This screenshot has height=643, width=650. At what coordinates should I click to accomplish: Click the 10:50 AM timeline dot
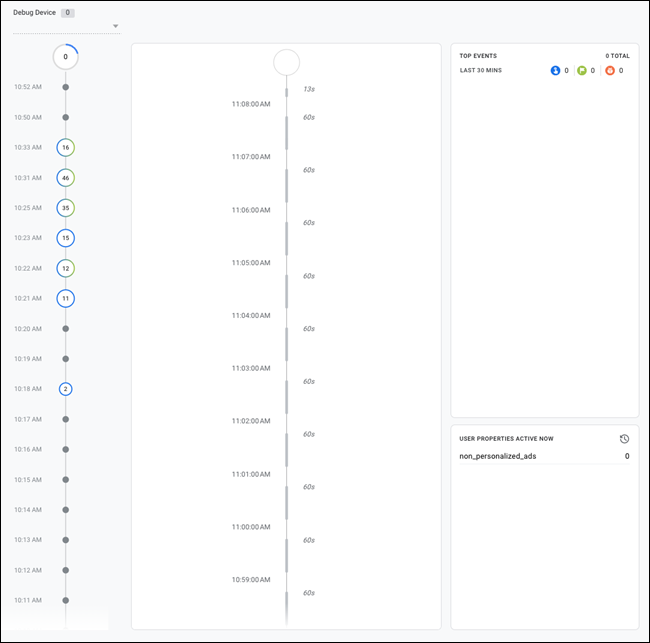[65, 117]
